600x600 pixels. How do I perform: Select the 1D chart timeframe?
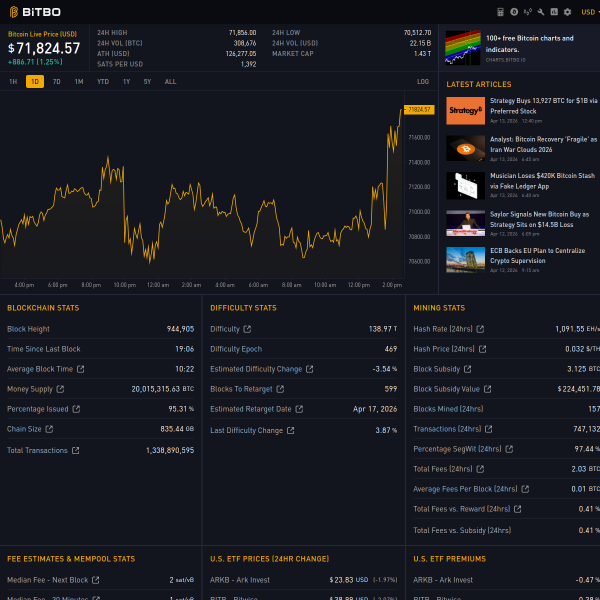(x=35, y=82)
